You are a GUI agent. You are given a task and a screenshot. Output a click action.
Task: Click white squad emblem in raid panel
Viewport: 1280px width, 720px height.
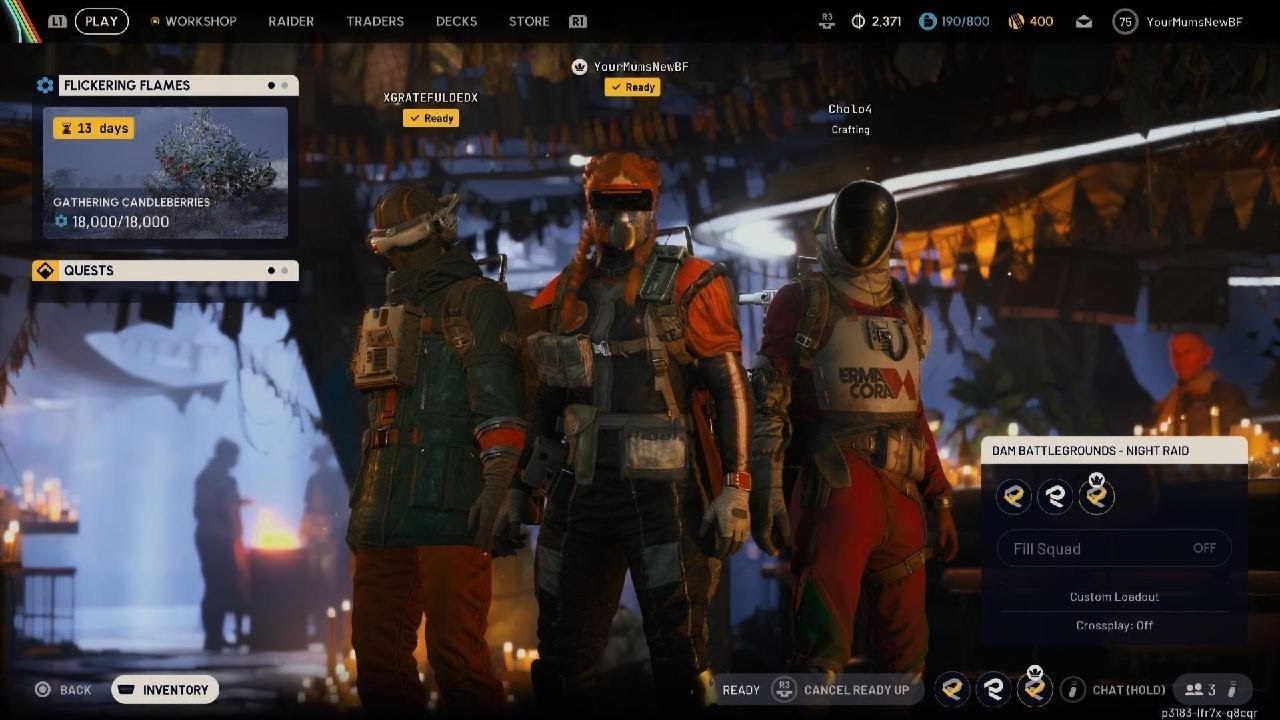coord(1055,496)
